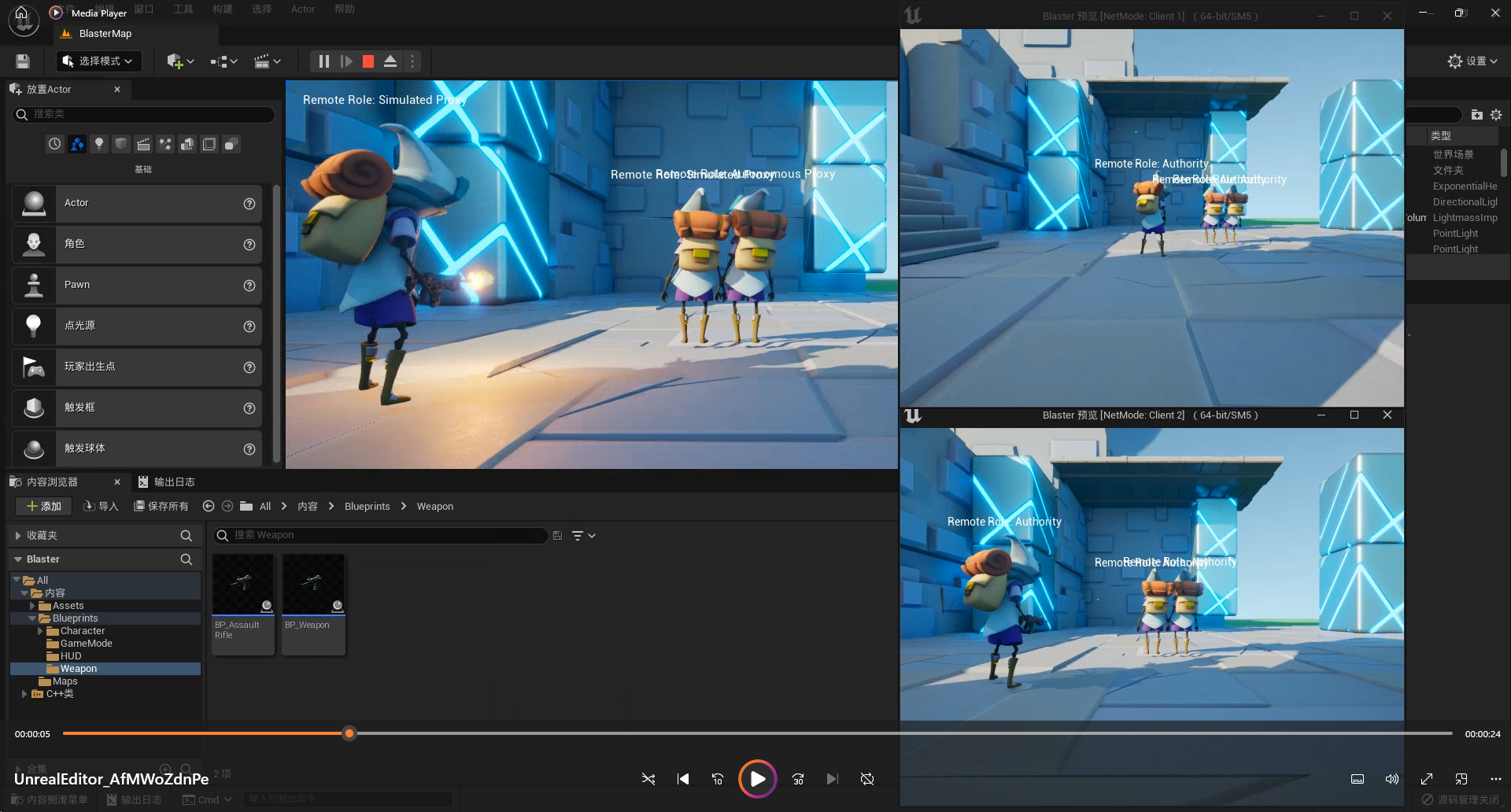Click Blueprints in the breadcrumb path
The width and height of the screenshot is (1511, 812).
(x=368, y=506)
